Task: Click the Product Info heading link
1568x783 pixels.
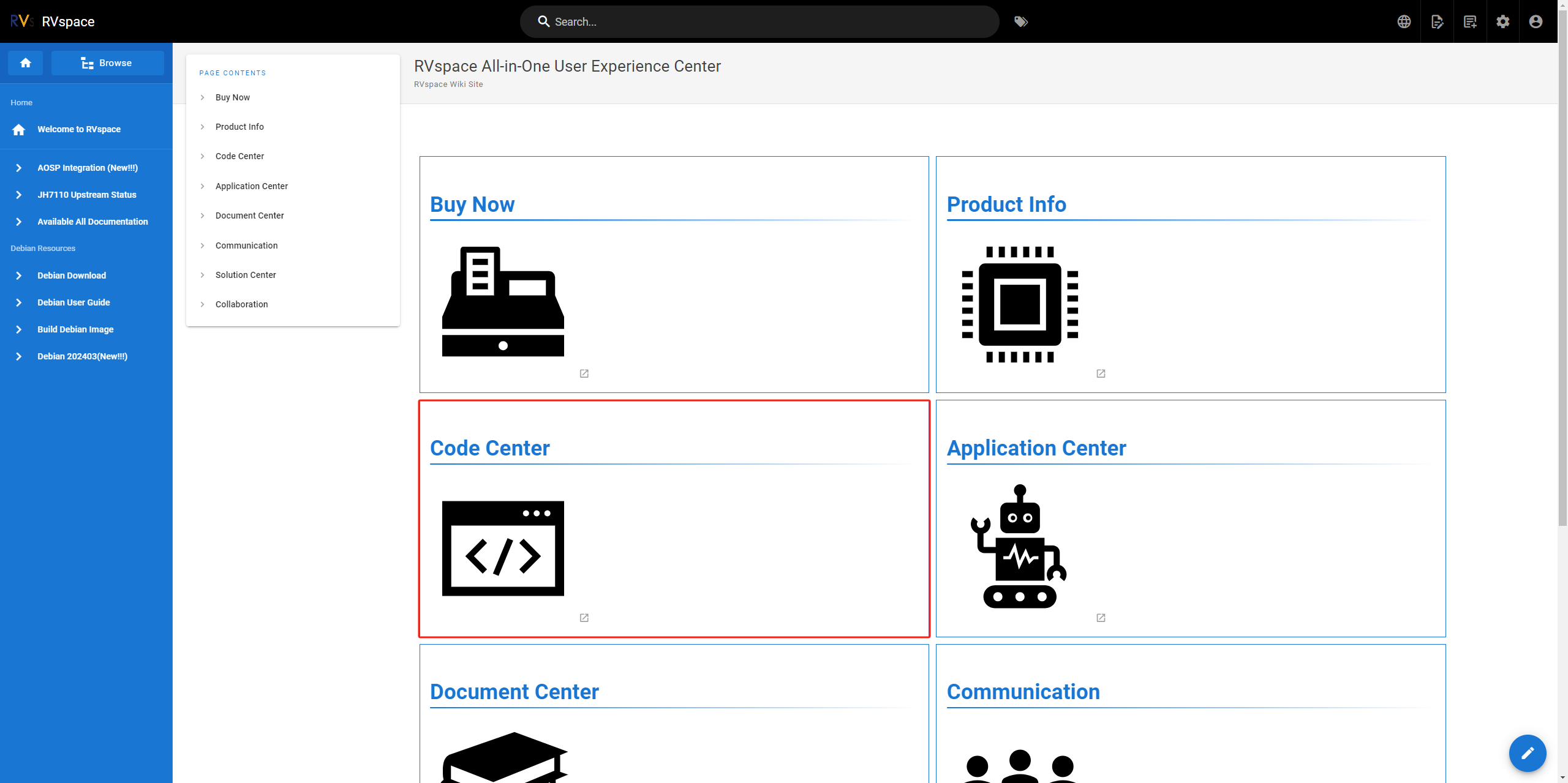Action: pyautogui.click(x=1006, y=204)
